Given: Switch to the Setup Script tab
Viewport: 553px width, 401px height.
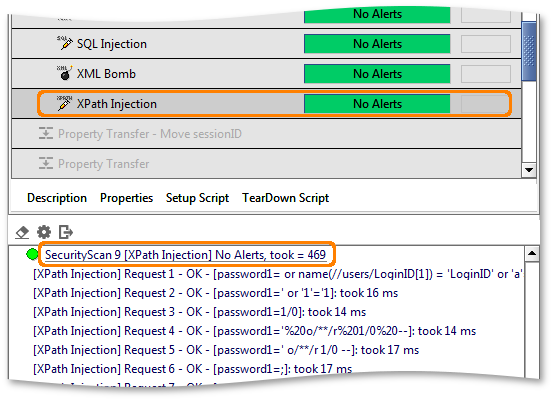Looking at the screenshot, I should coord(198,198).
